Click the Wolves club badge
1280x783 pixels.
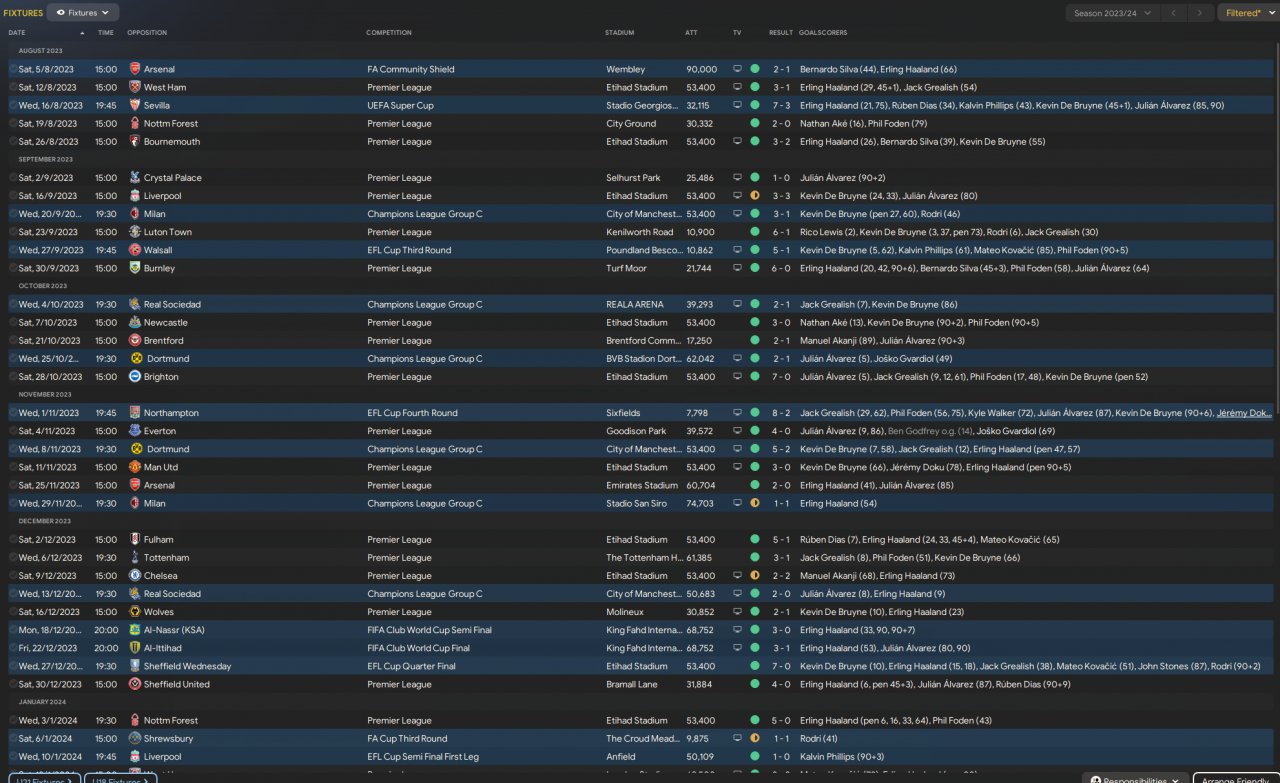pyautogui.click(x=135, y=612)
